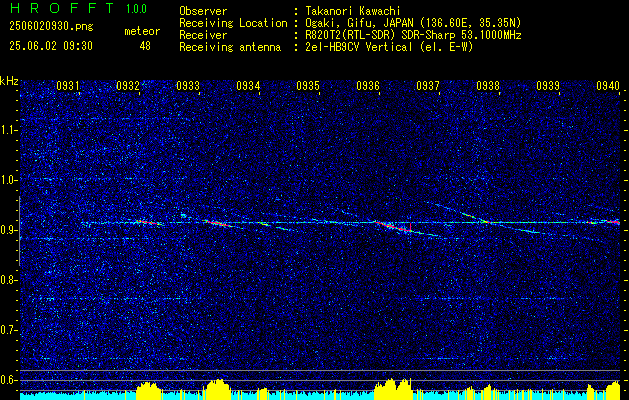Click the version number 1.0.0

(136, 8)
